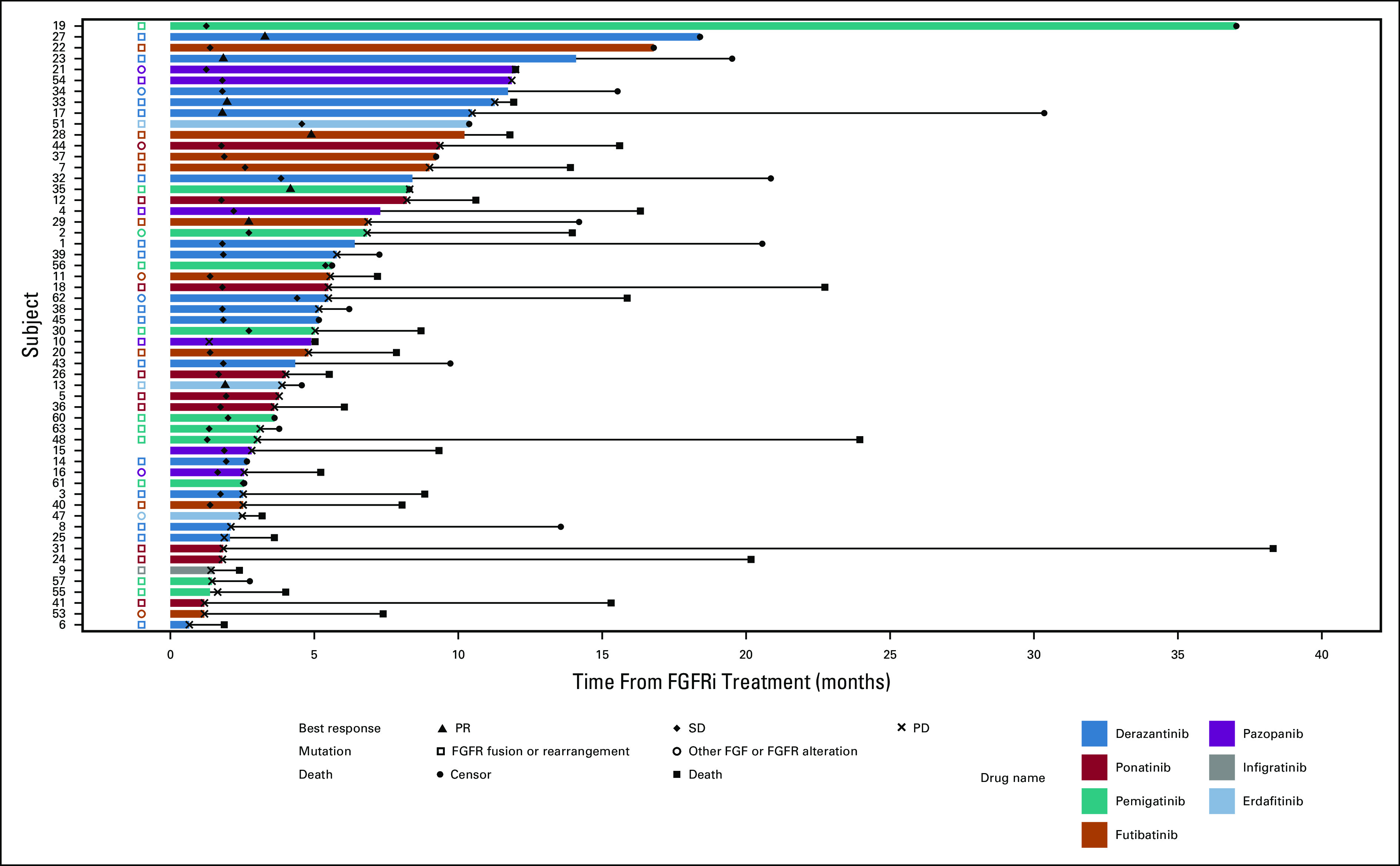The height and width of the screenshot is (866, 1400).
Task: Click the purple mutation circle for subject 21
Action: (x=141, y=69)
